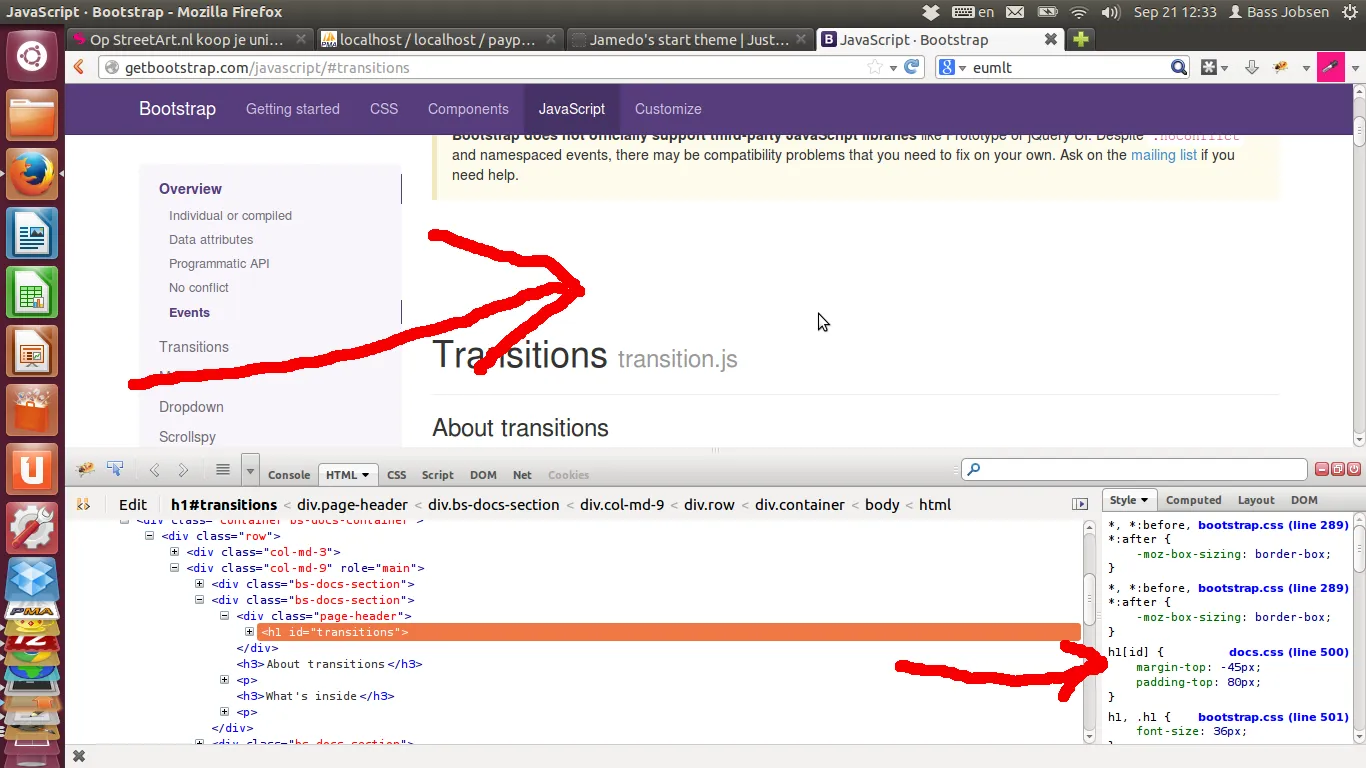Open the Ubuntu Dash home launcher icon
This screenshot has height=768, width=1366.
tap(32, 56)
